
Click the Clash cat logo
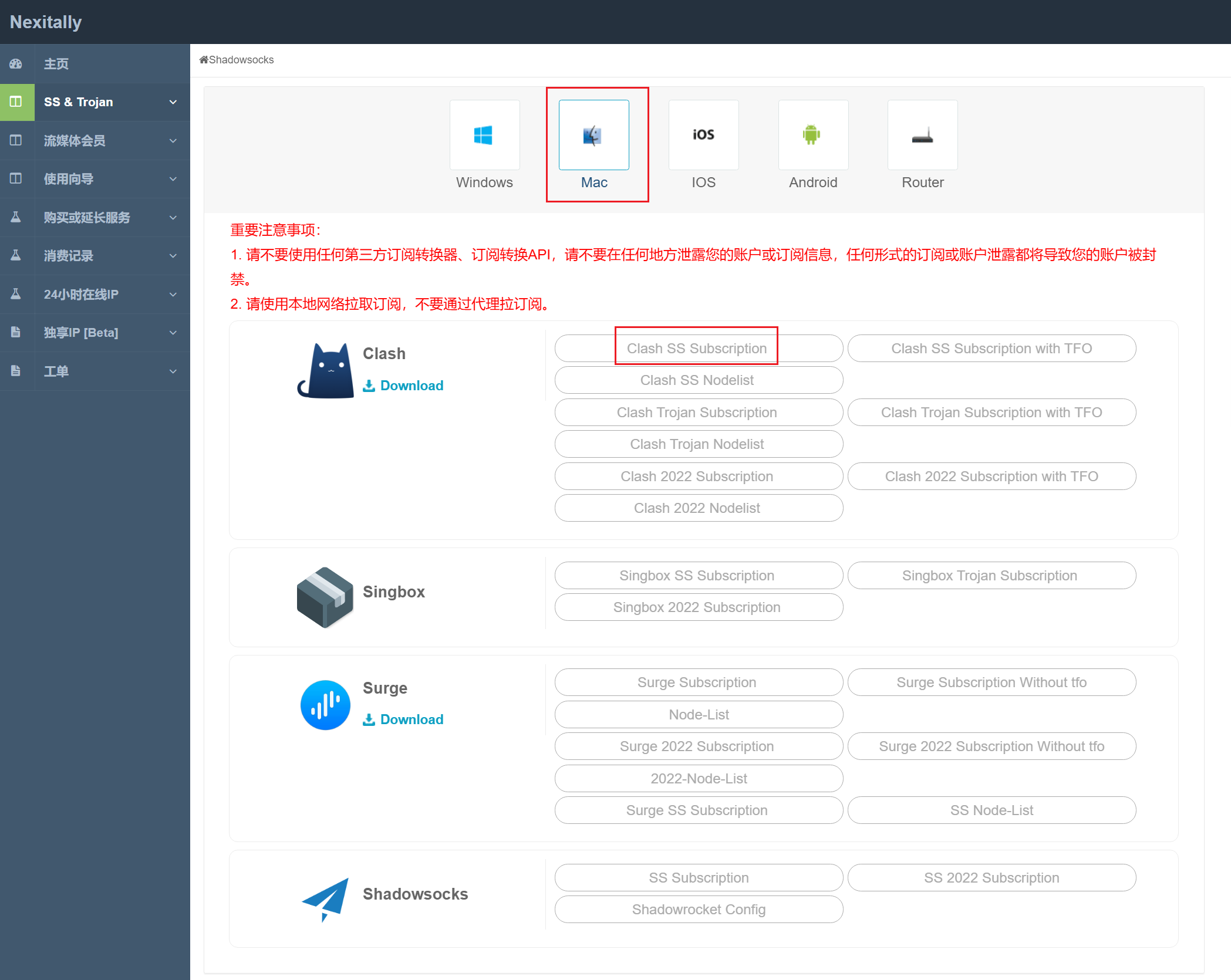[x=326, y=371]
